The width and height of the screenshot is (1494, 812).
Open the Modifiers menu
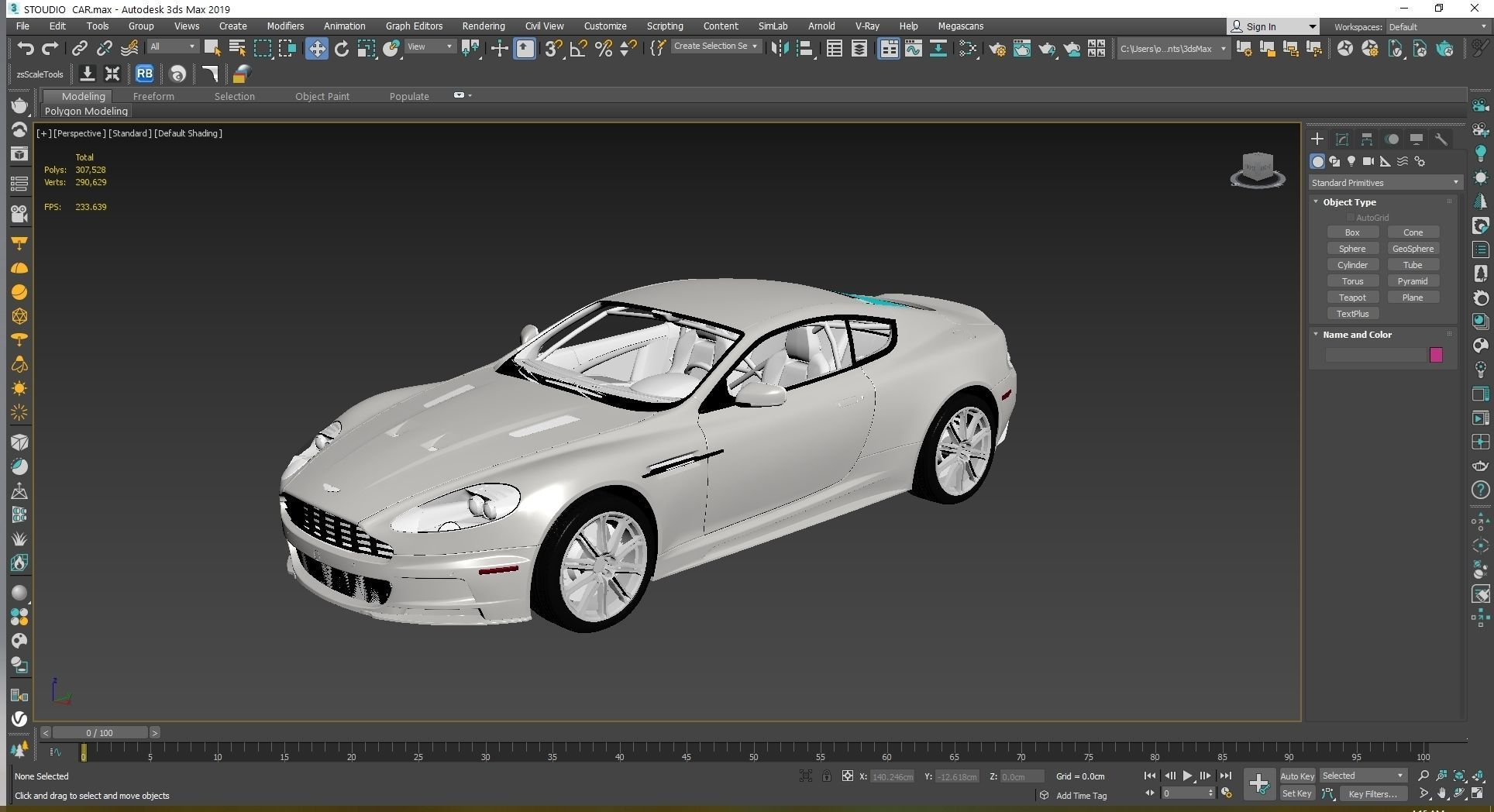coord(285,26)
